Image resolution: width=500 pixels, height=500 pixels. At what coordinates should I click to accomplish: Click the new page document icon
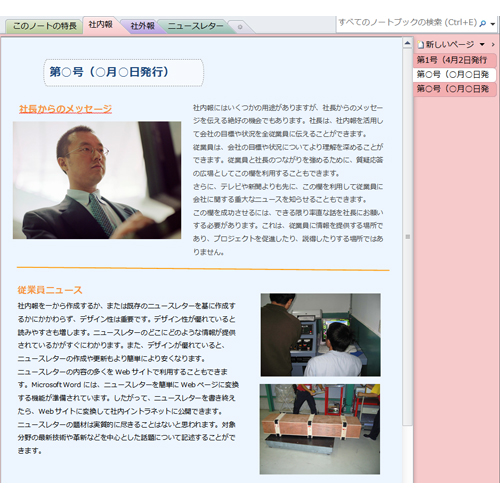click(421, 44)
